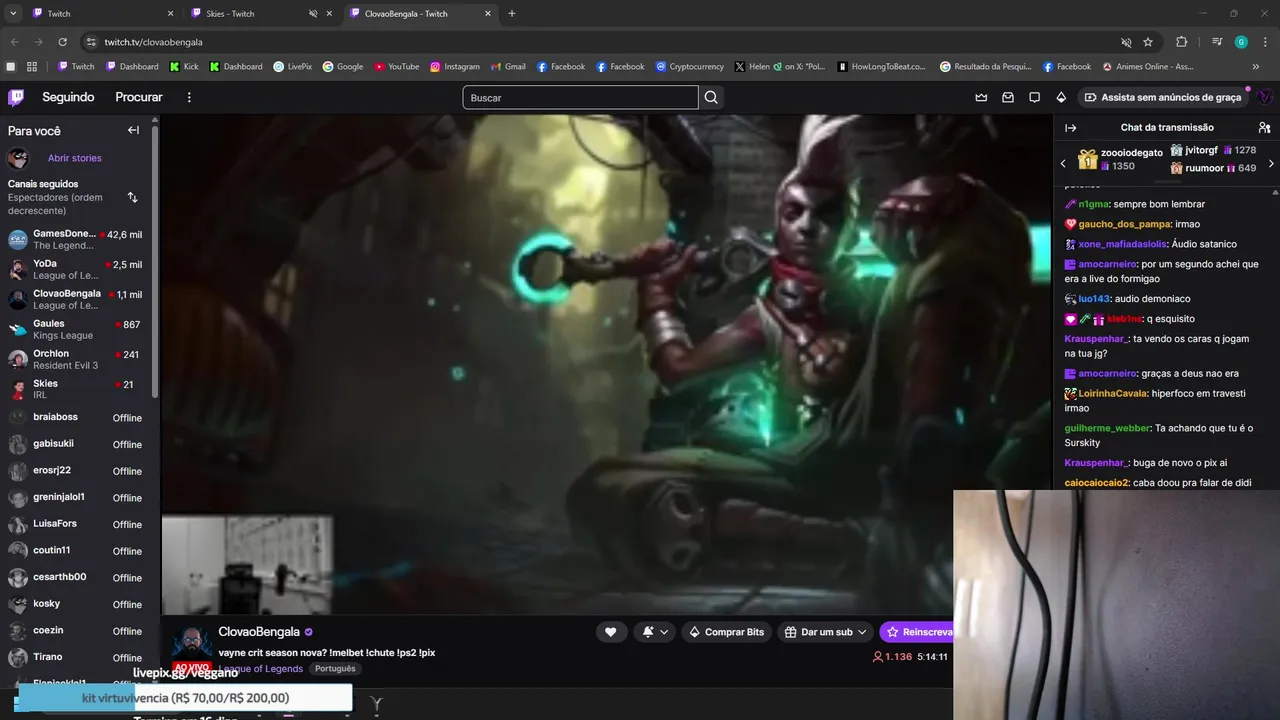Click Comprar Bits button

[726, 632]
